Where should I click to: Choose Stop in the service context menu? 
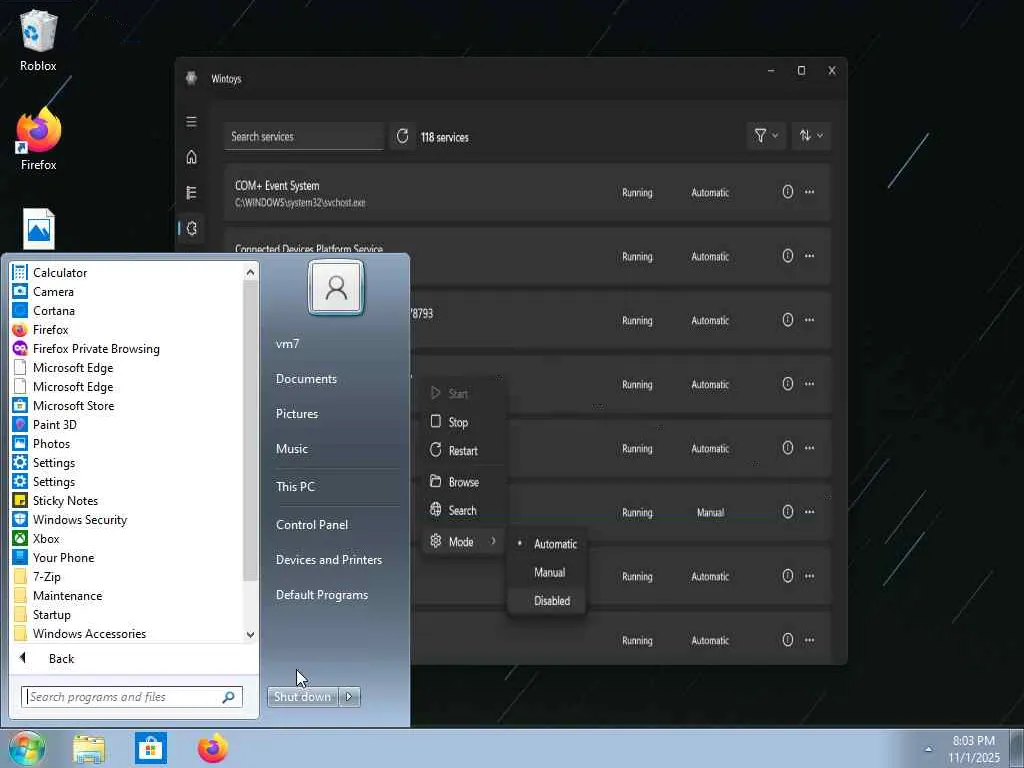(464, 423)
